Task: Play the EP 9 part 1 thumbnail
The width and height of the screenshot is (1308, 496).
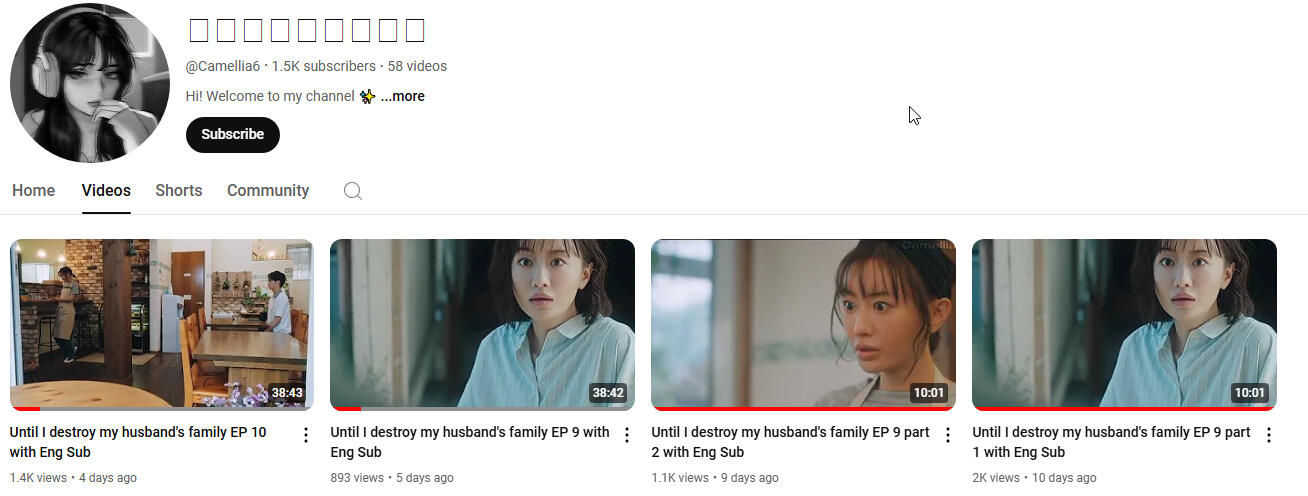Action: point(1124,324)
